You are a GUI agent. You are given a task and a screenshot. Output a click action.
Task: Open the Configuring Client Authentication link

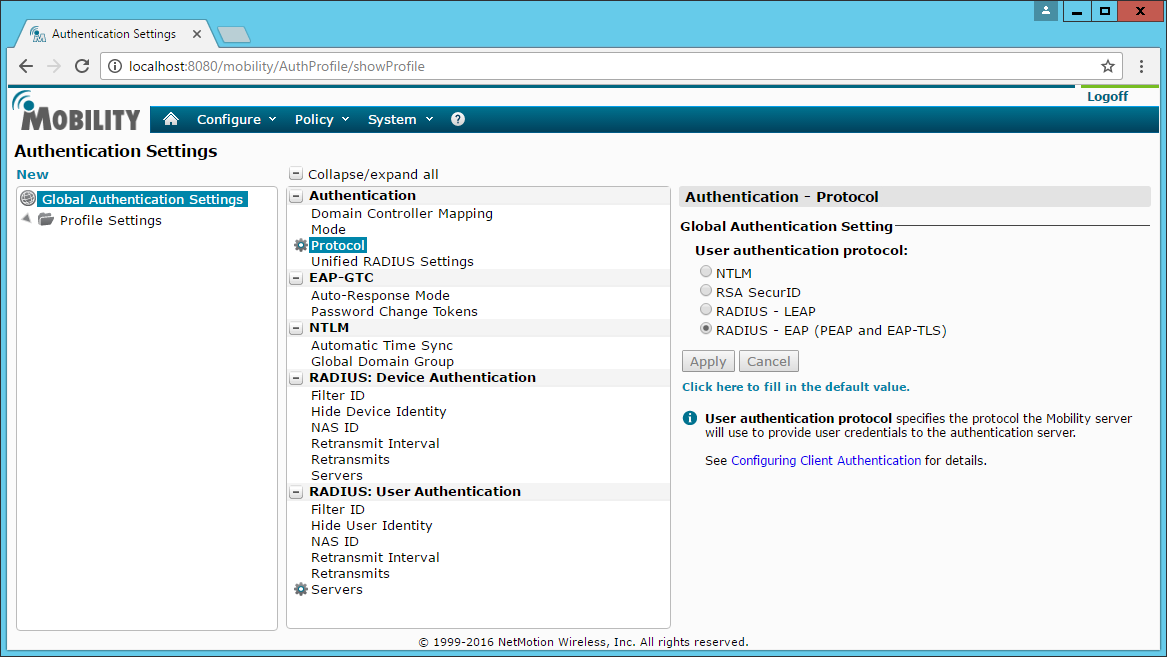tap(826, 461)
